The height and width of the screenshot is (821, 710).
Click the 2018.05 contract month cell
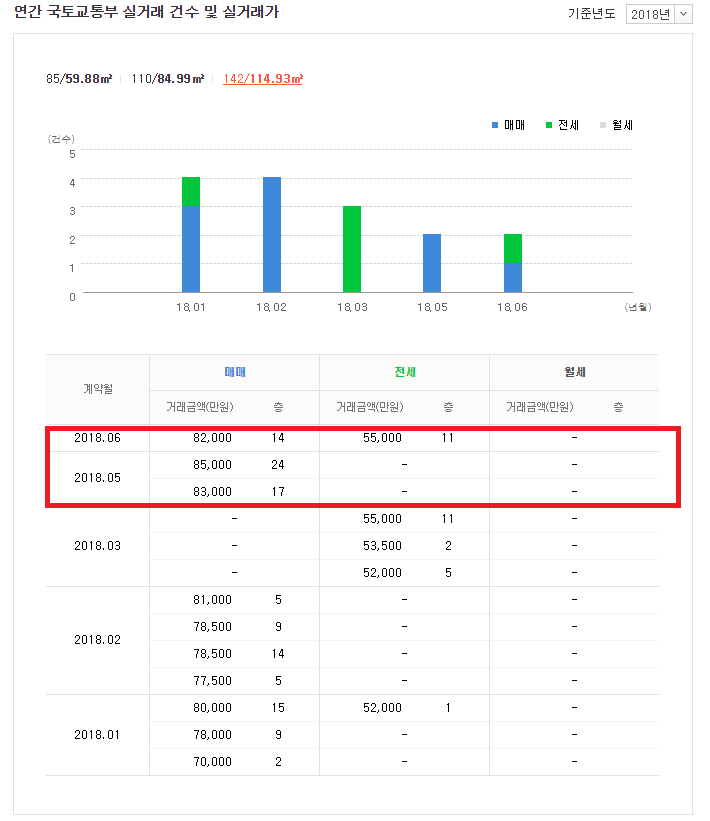click(97, 478)
